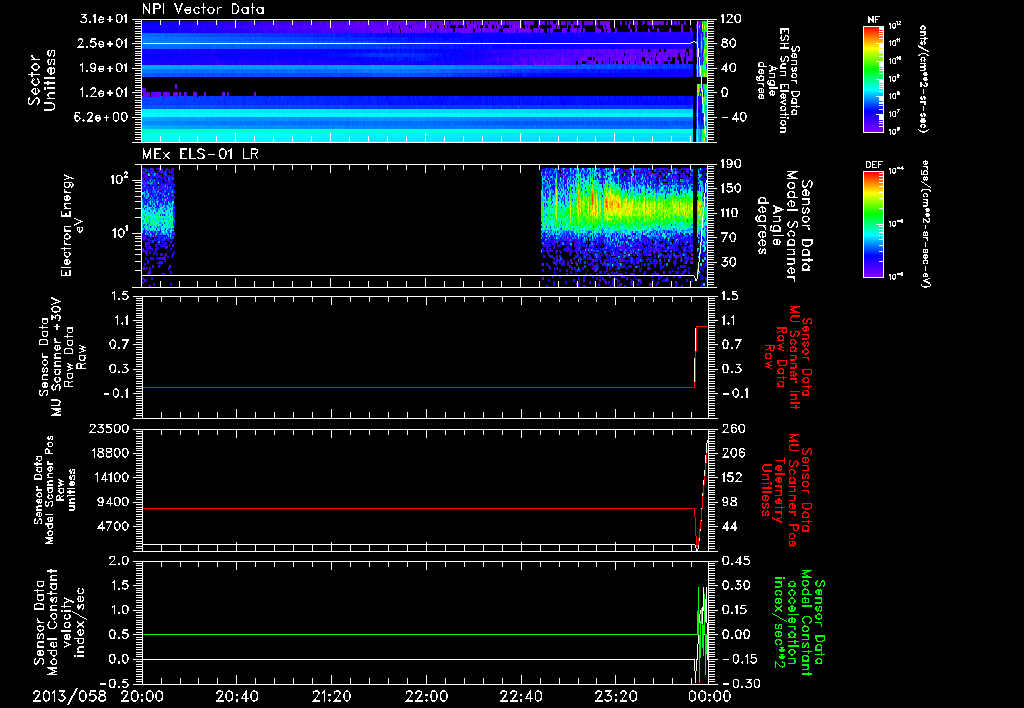Viewport: 1024px width, 708px height.
Task: Select the "NPI Vector Data" panel title
Action: (203, 9)
